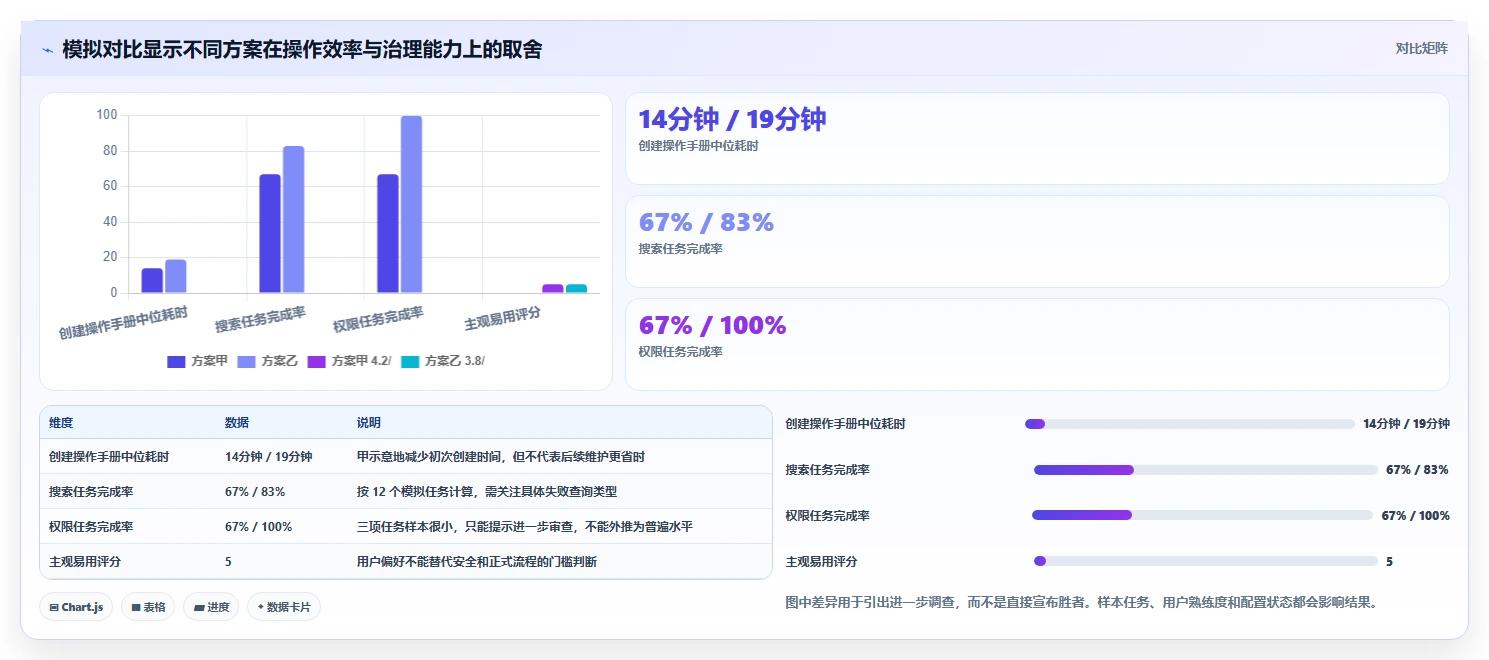Screen dimensions: 1489x660
Task: Click the tallest light blue 权限任务完成率 bar
Action: 412,205
